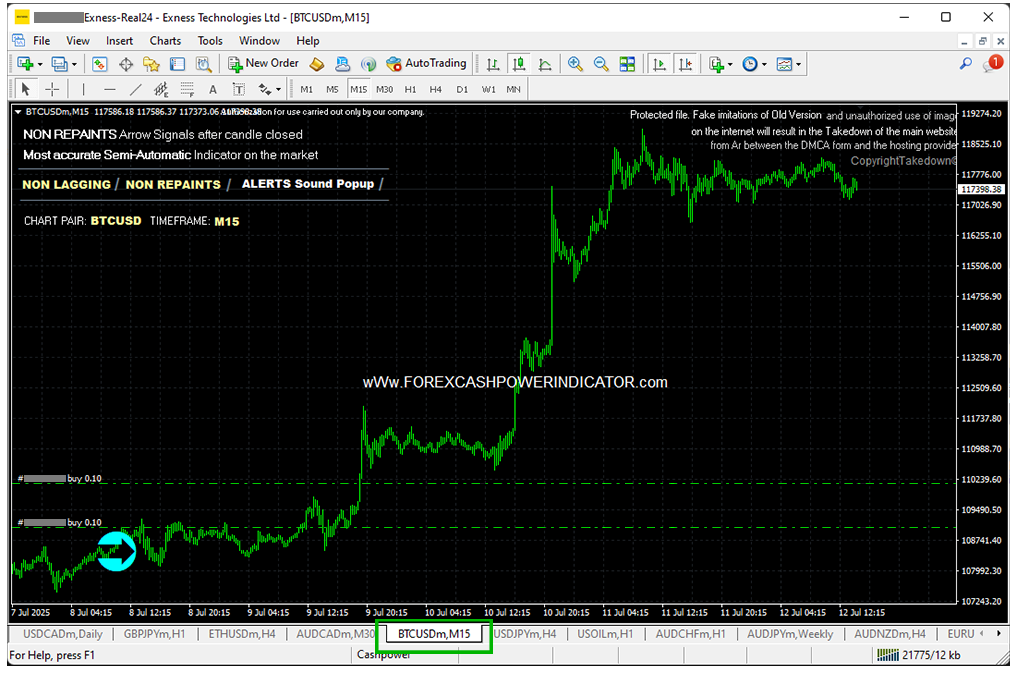Select the equidistant channel tool
This screenshot has width=1017, height=675.
[x=161, y=89]
